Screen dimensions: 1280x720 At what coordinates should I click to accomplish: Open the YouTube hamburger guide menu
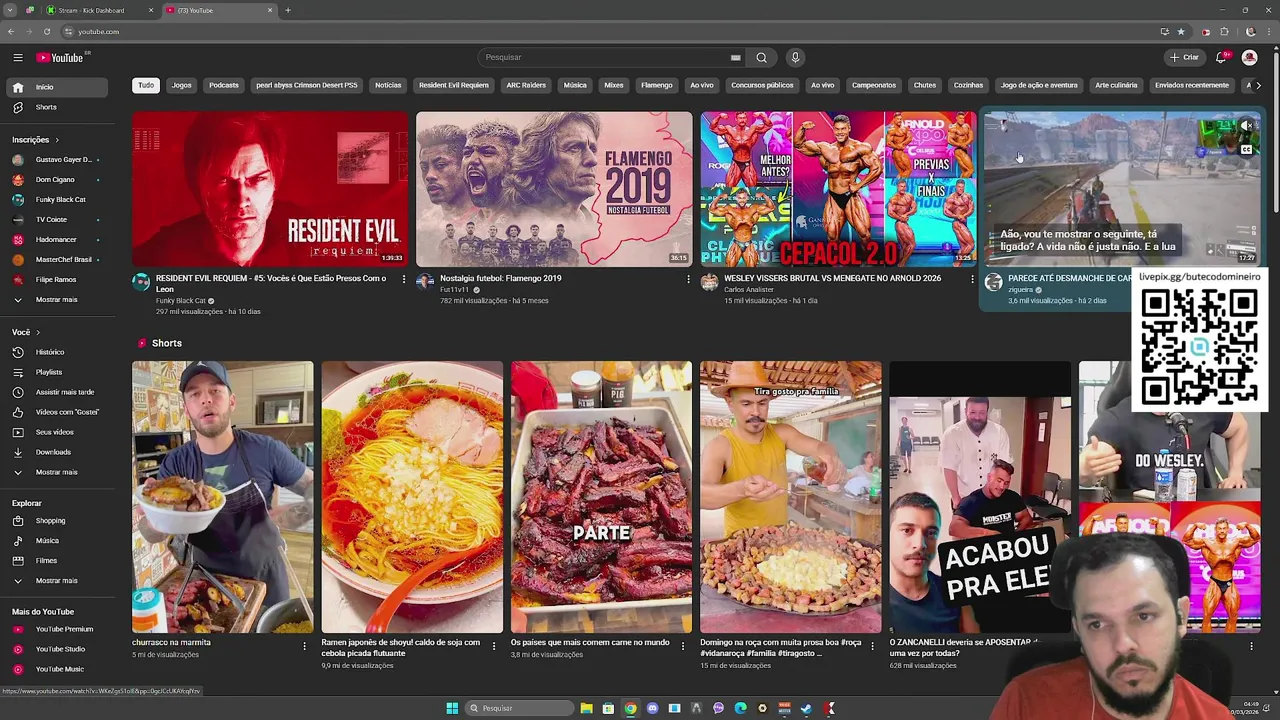[18, 58]
